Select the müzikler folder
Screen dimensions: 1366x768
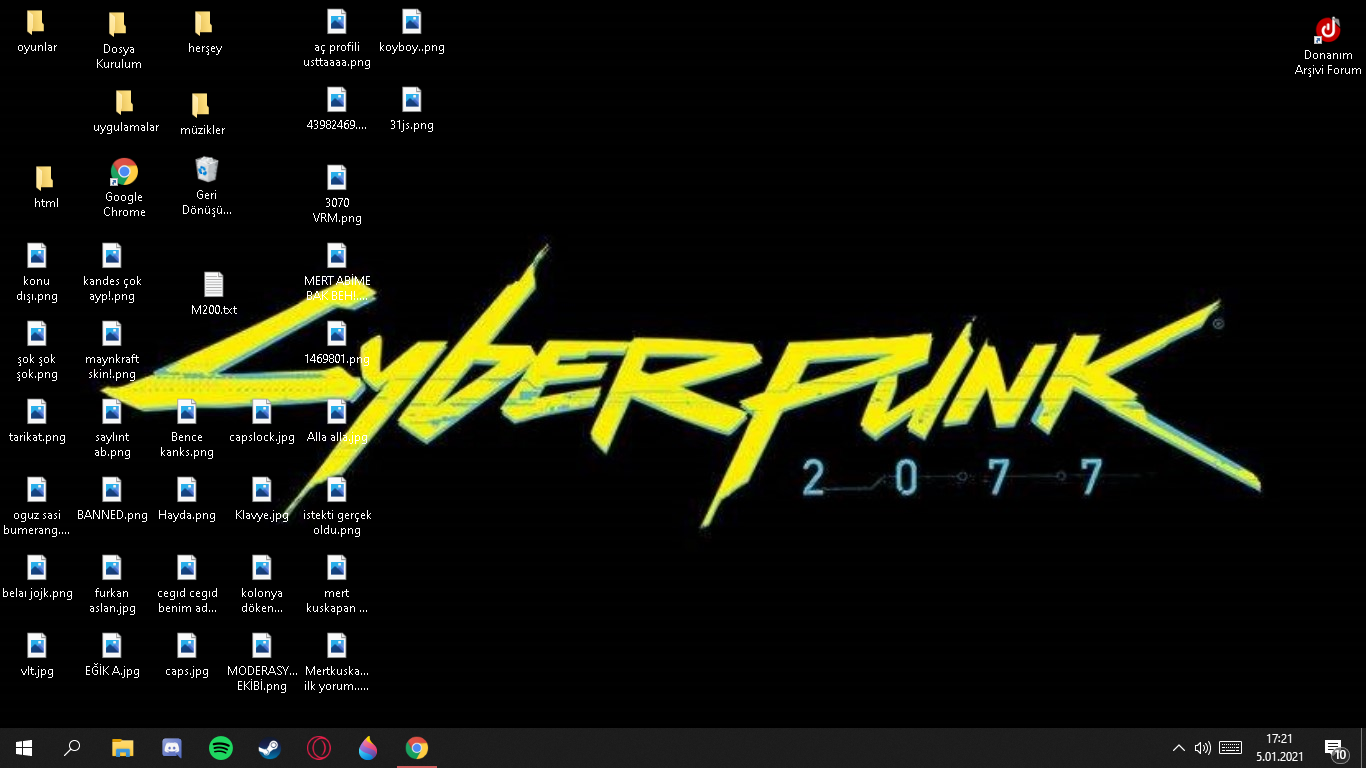pos(202,113)
